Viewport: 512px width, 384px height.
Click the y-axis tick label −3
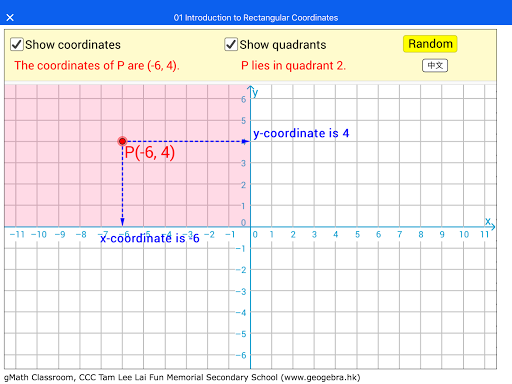coord(241,292)
